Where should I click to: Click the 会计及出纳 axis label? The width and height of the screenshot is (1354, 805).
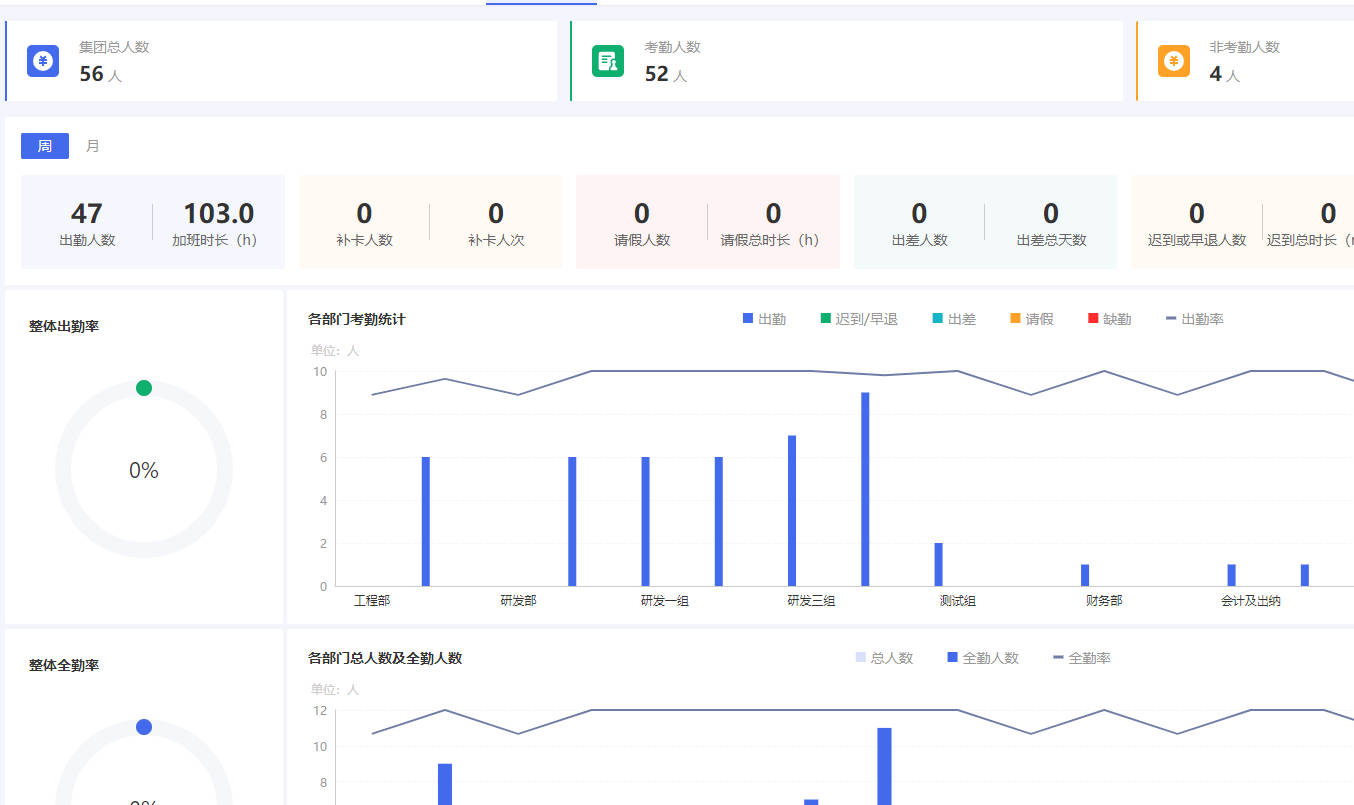tap(1250, 601)
